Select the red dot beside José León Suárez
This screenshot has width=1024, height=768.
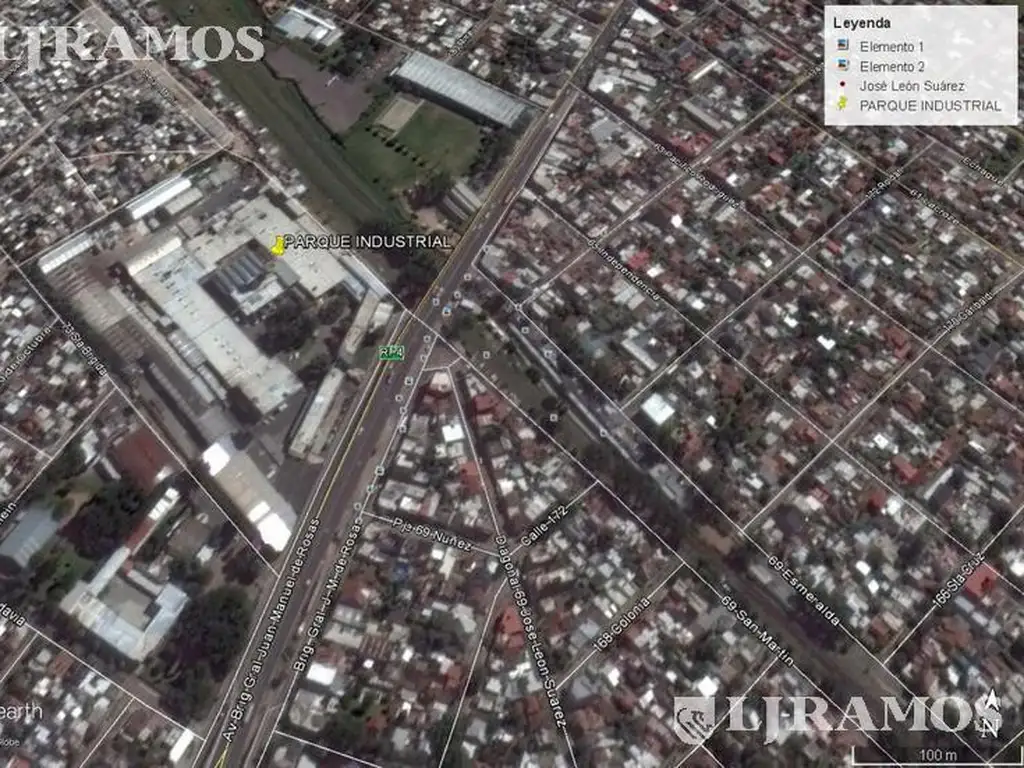coord(843,86)
